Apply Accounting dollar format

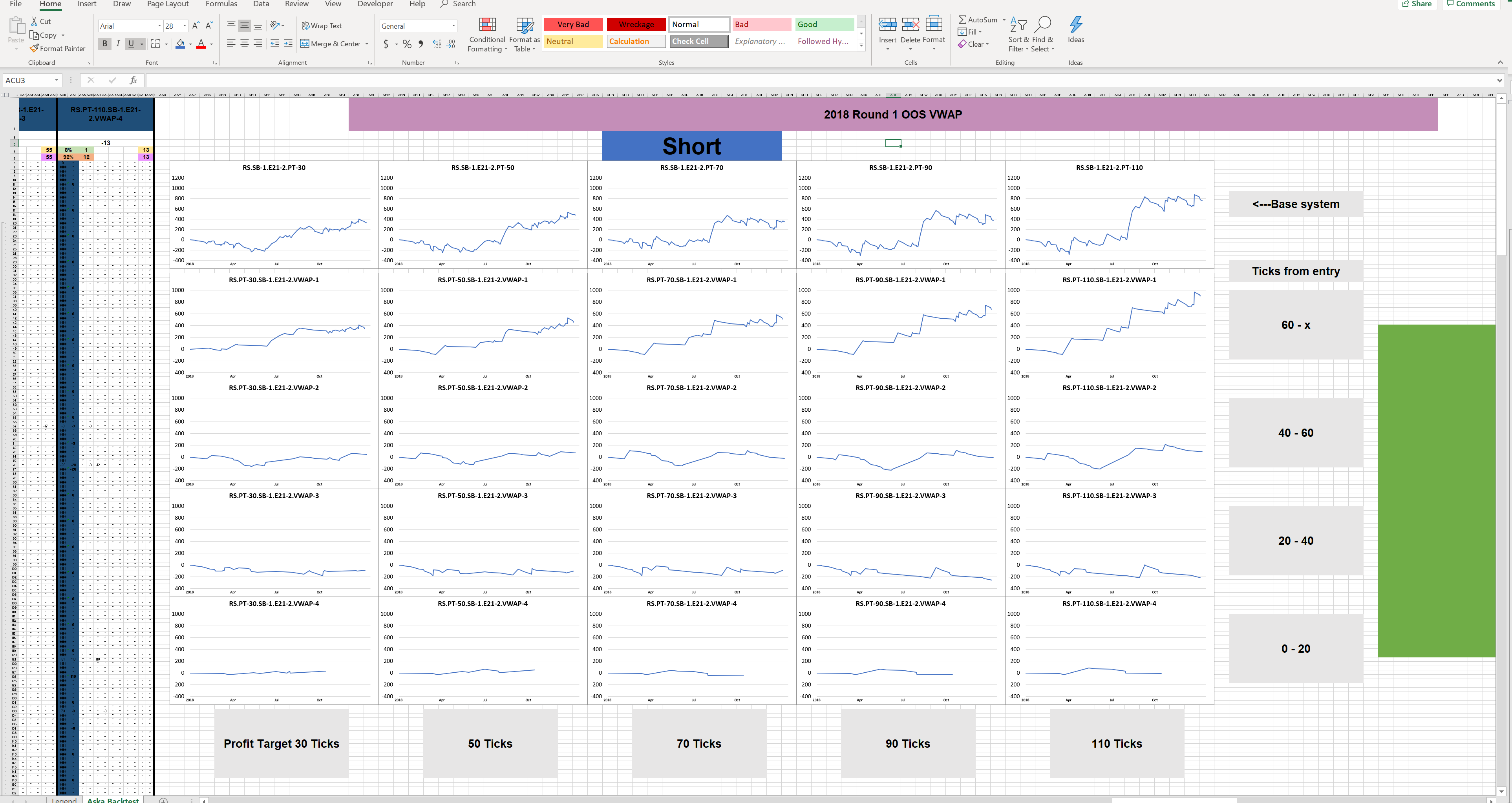(x=386, y=44)
